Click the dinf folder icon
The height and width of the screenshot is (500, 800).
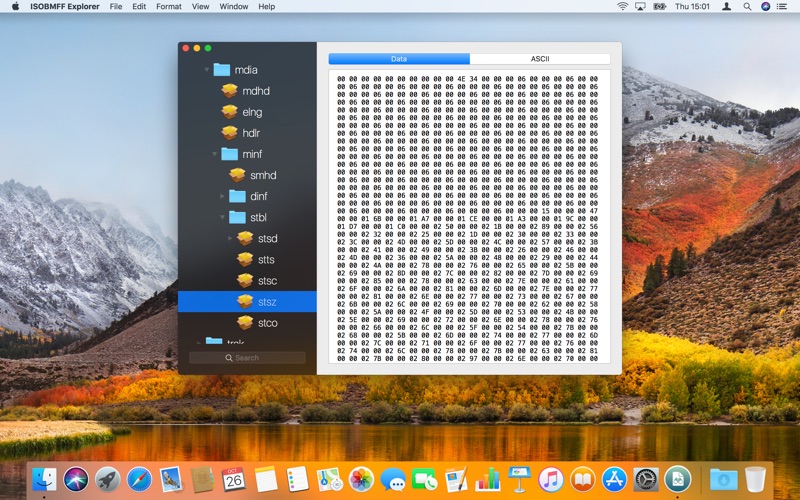click(237, 196)
